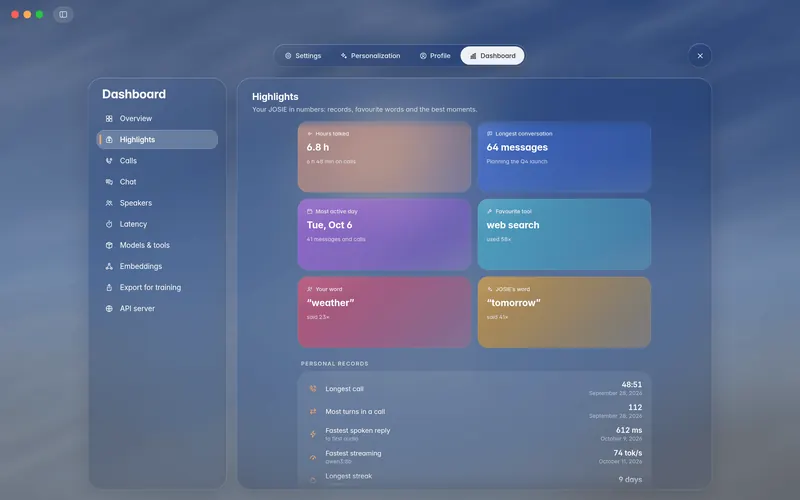Click the Calls phone icon in sidebar
800x500 pixels.
(109, 161)
